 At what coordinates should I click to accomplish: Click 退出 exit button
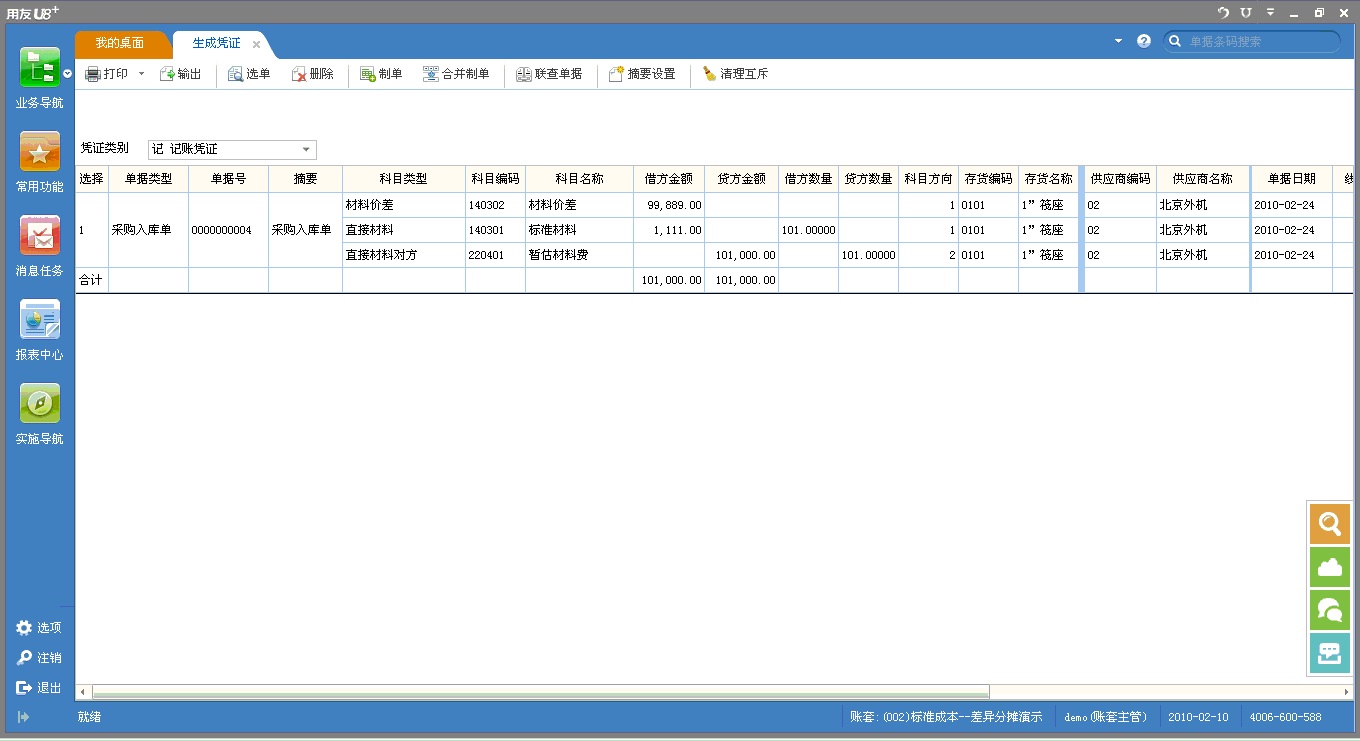coord(39,688)
